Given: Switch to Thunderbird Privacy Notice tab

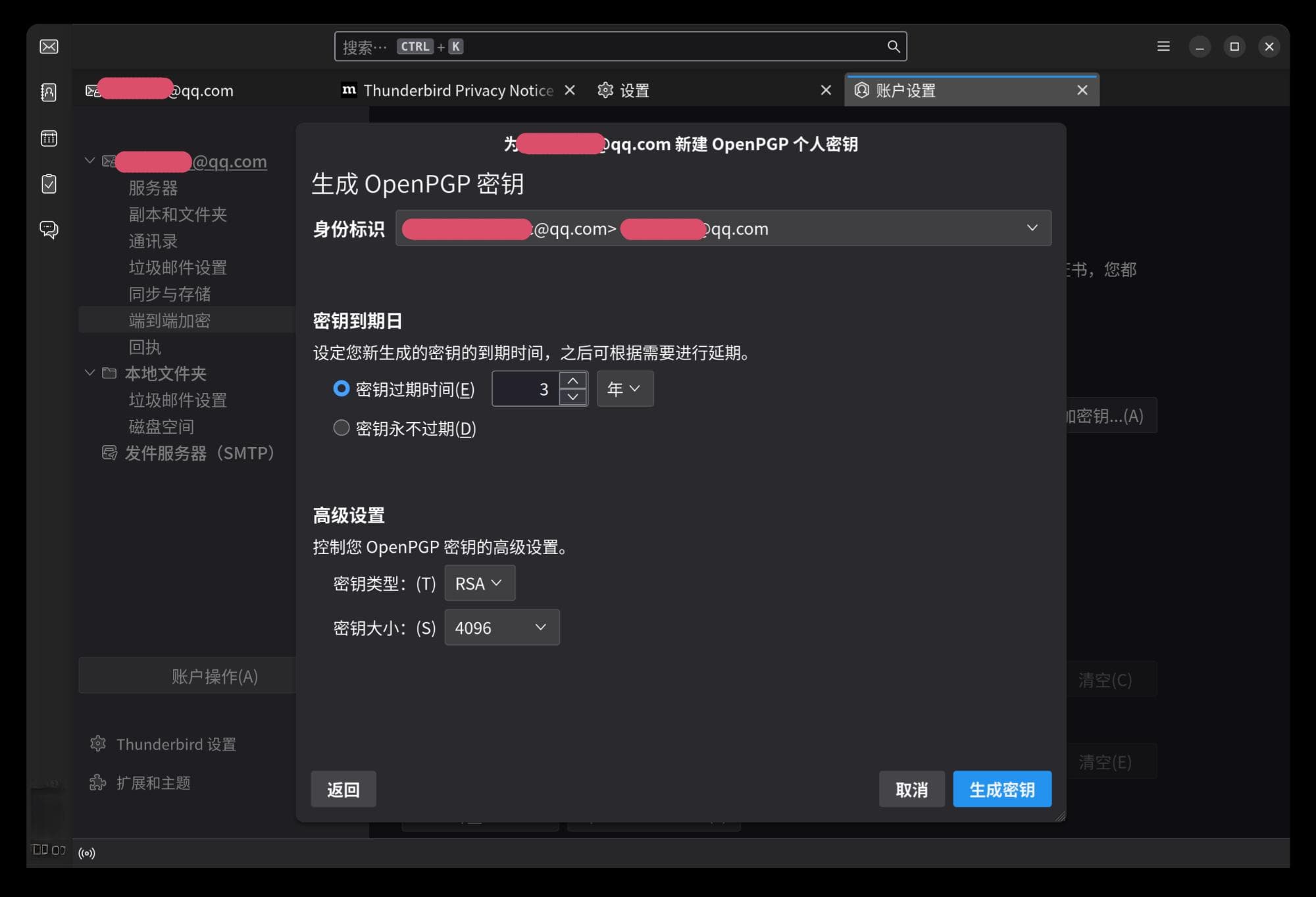Looking at the screenshot, I should coord(458,90).
